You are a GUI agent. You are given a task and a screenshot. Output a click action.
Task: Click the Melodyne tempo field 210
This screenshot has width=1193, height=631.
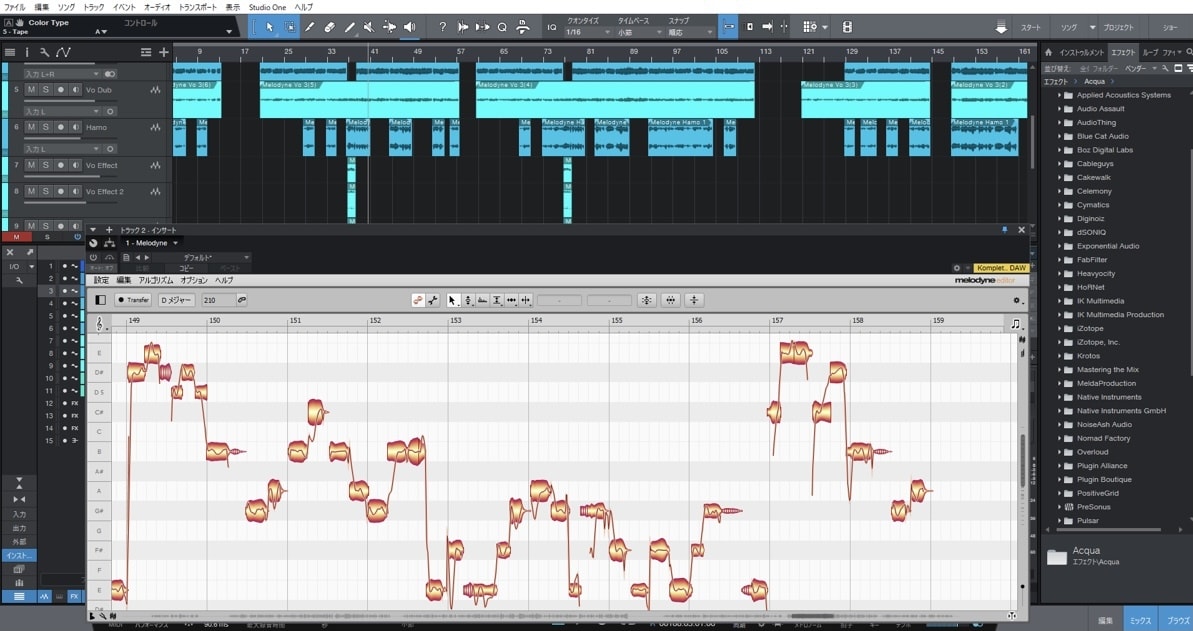tap(218, 300)
